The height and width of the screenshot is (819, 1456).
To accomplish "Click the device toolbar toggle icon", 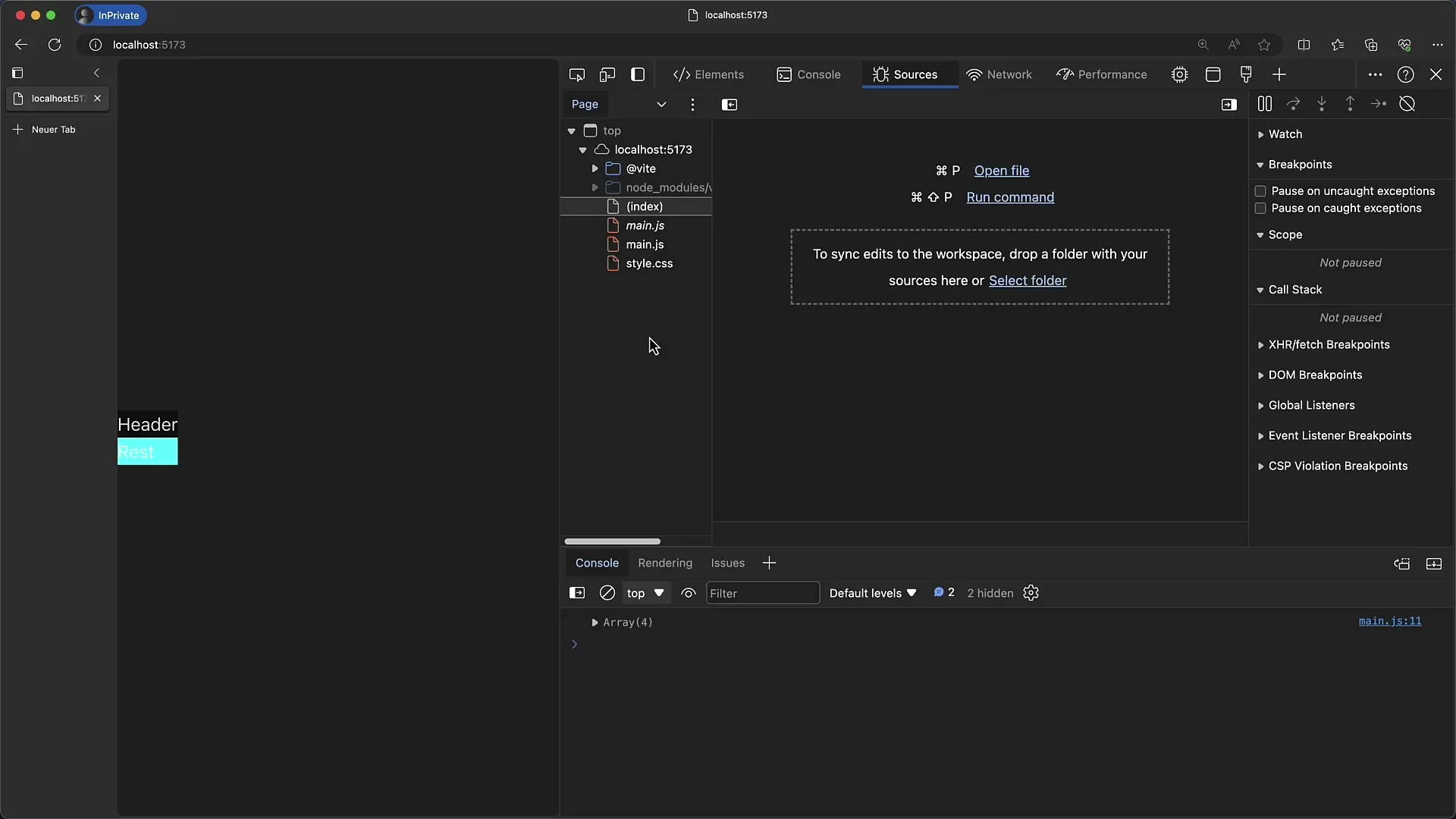I will coord(607,74).
